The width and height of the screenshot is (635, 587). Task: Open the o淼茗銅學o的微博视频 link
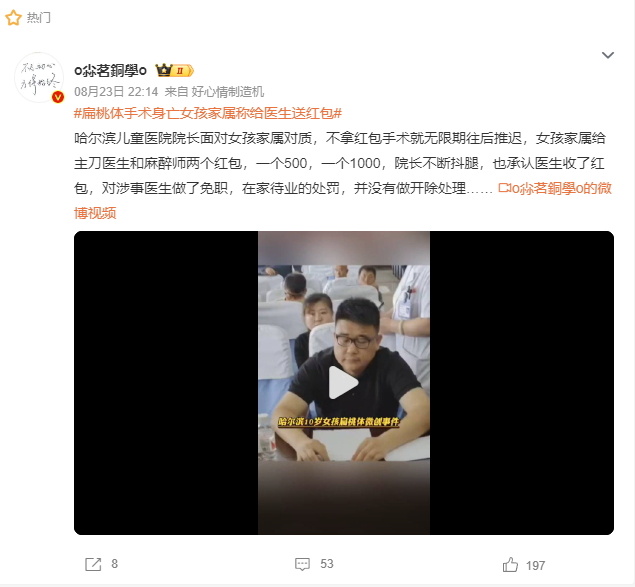click(343, 201)
